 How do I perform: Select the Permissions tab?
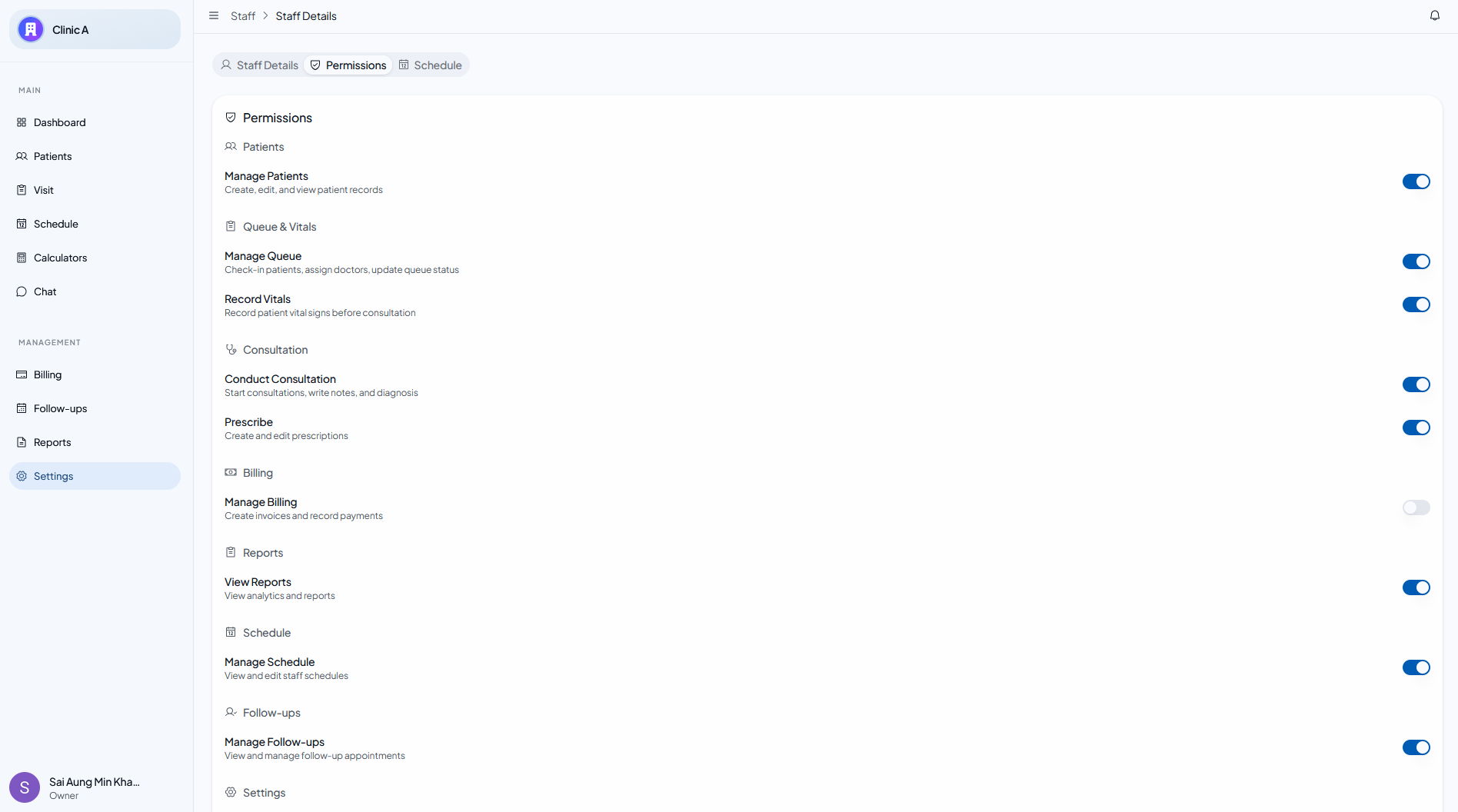[348, 65]
